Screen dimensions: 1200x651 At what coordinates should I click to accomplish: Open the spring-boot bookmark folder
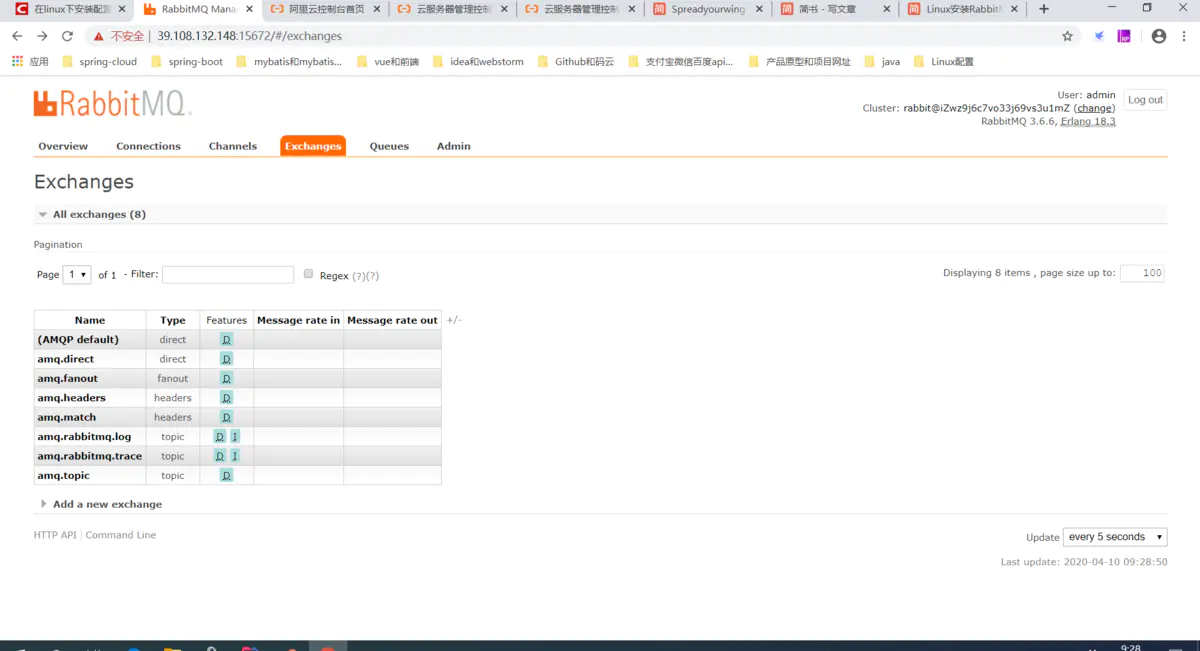[x=187, y=61]
